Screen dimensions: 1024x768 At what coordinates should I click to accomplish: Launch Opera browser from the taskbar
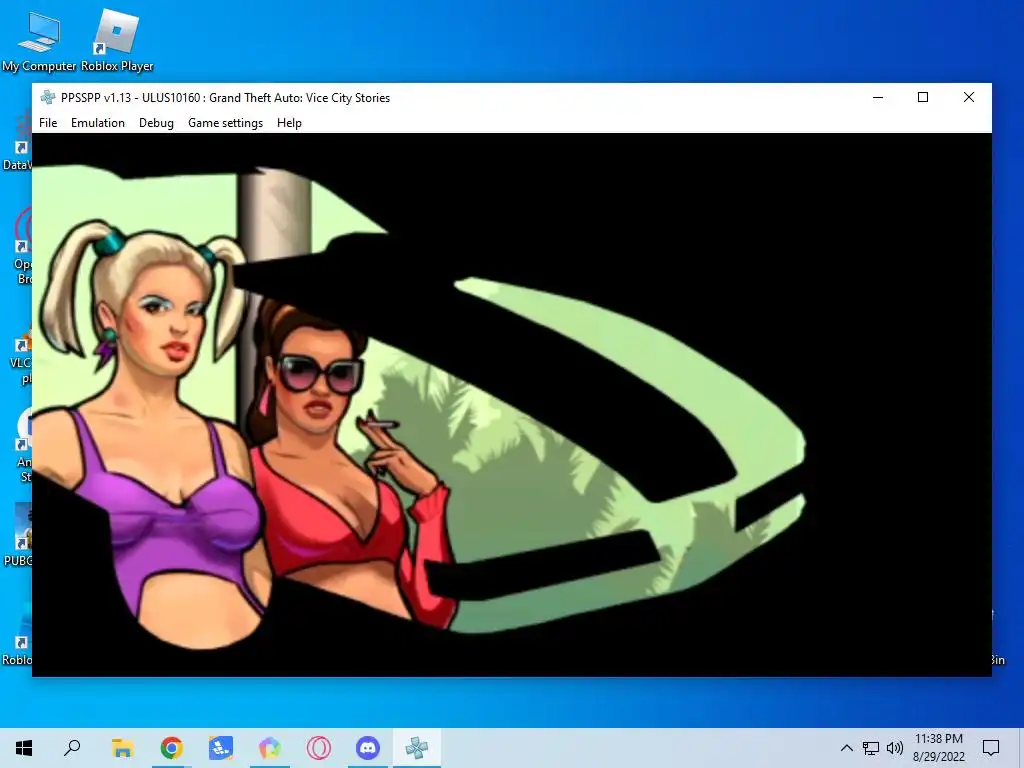pyautogui.click(x=319, y=748)
